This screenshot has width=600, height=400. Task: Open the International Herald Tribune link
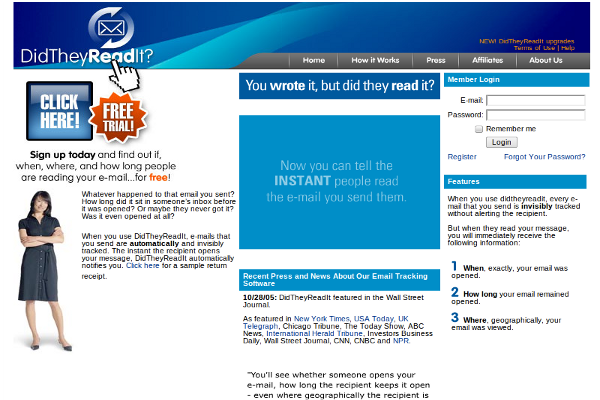(x=314, y=333)
